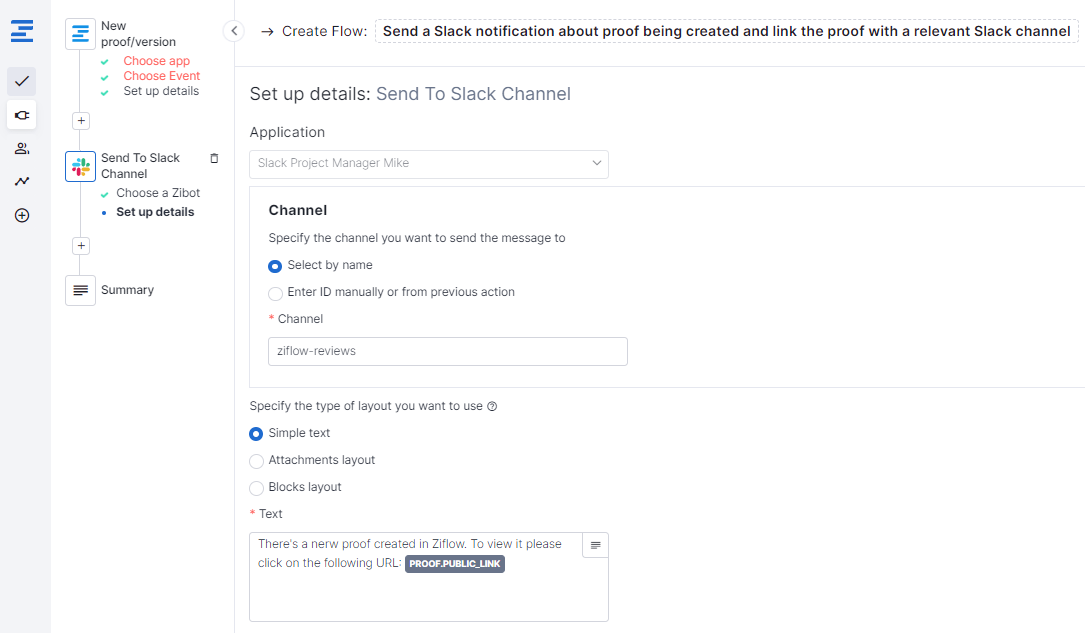Image resolution: width=1085 pixels, height=633 pixels.
Task: Choose 'Enter ID manually or from previous action'
Action: pos(276,293)
